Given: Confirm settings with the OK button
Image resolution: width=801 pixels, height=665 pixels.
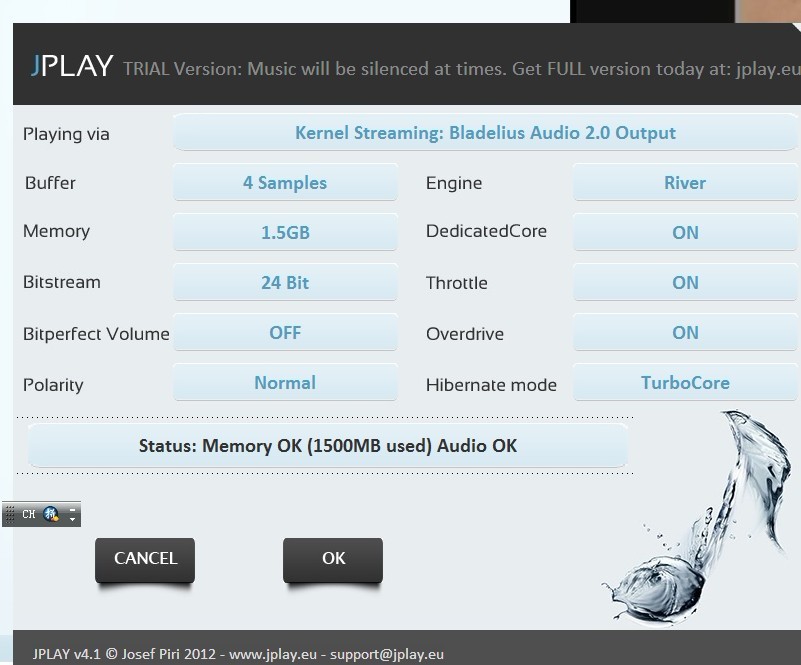Looking at the screenshot, I should point(333,559).
